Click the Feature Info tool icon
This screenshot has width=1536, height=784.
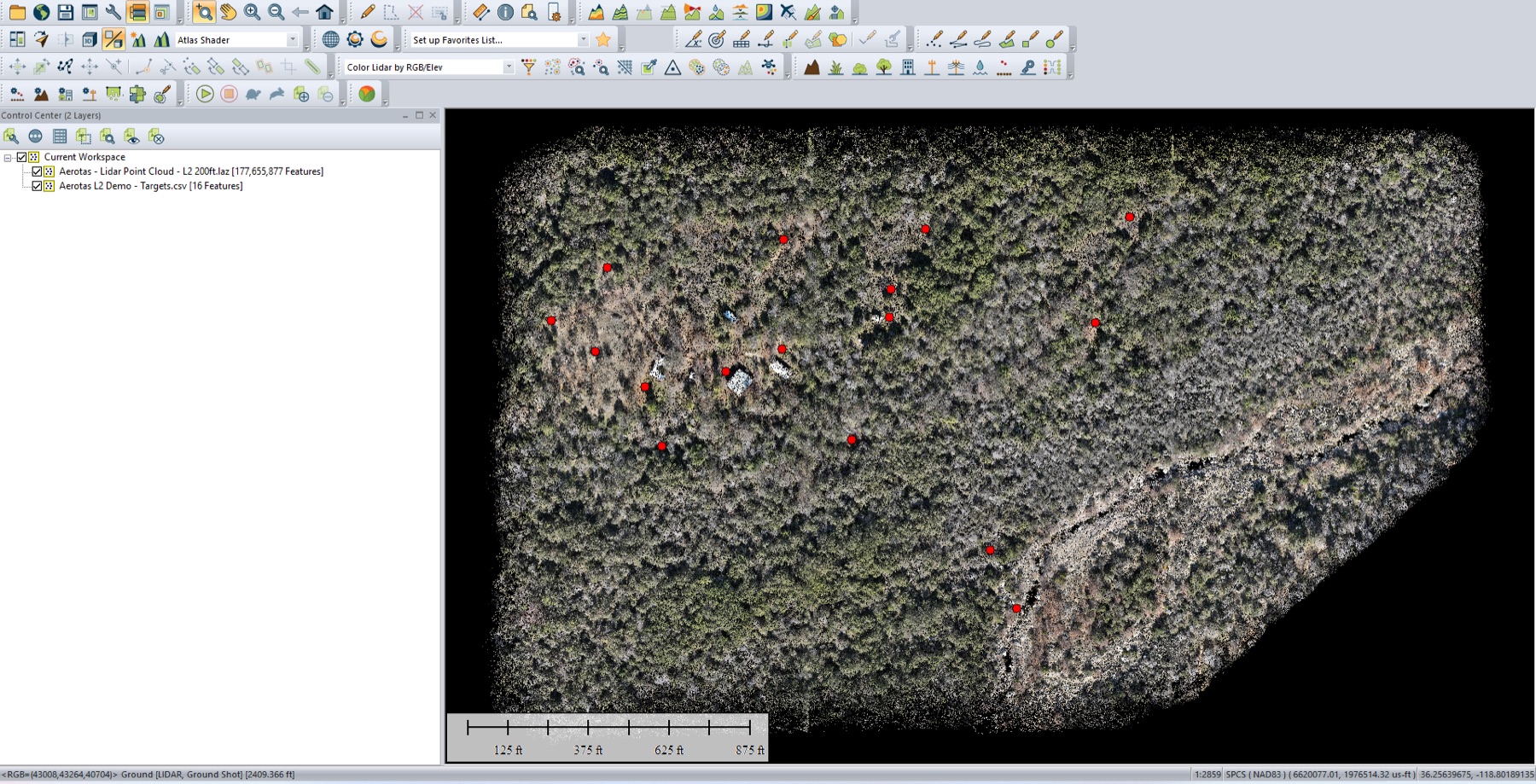tap(505, 12)
